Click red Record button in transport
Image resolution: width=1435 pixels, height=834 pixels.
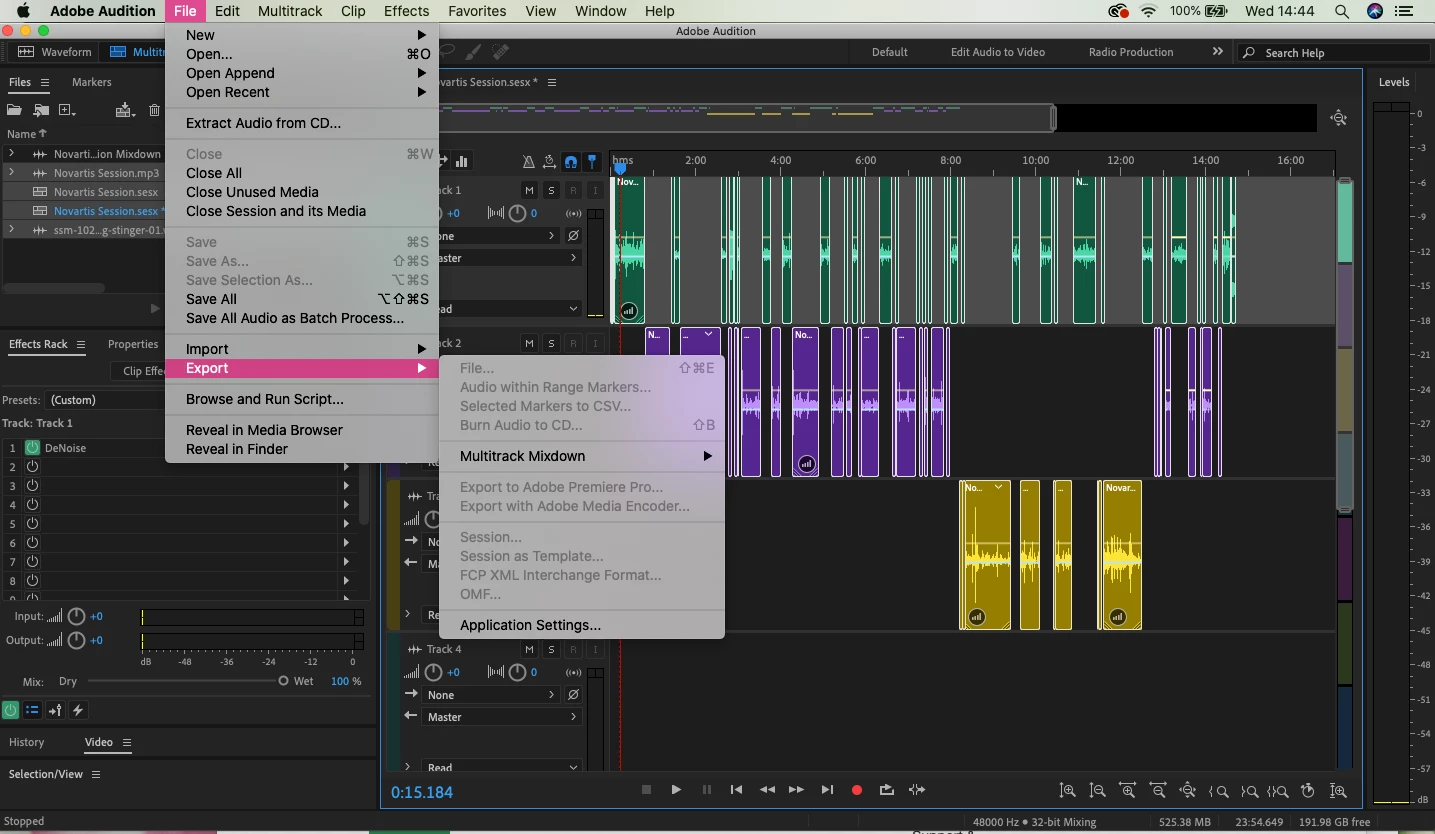click(x=857, y=790)
